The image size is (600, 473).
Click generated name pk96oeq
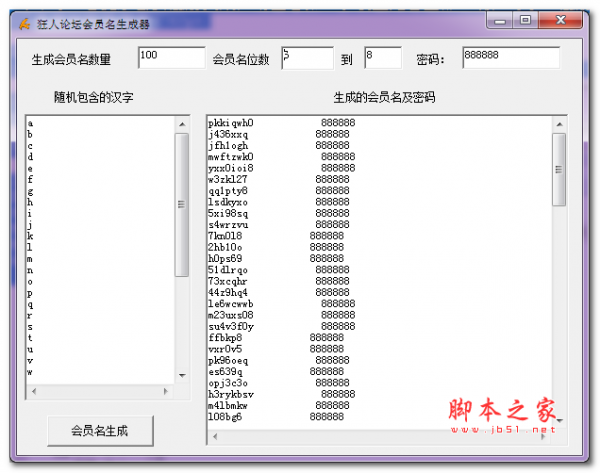[x=228, y=360]
